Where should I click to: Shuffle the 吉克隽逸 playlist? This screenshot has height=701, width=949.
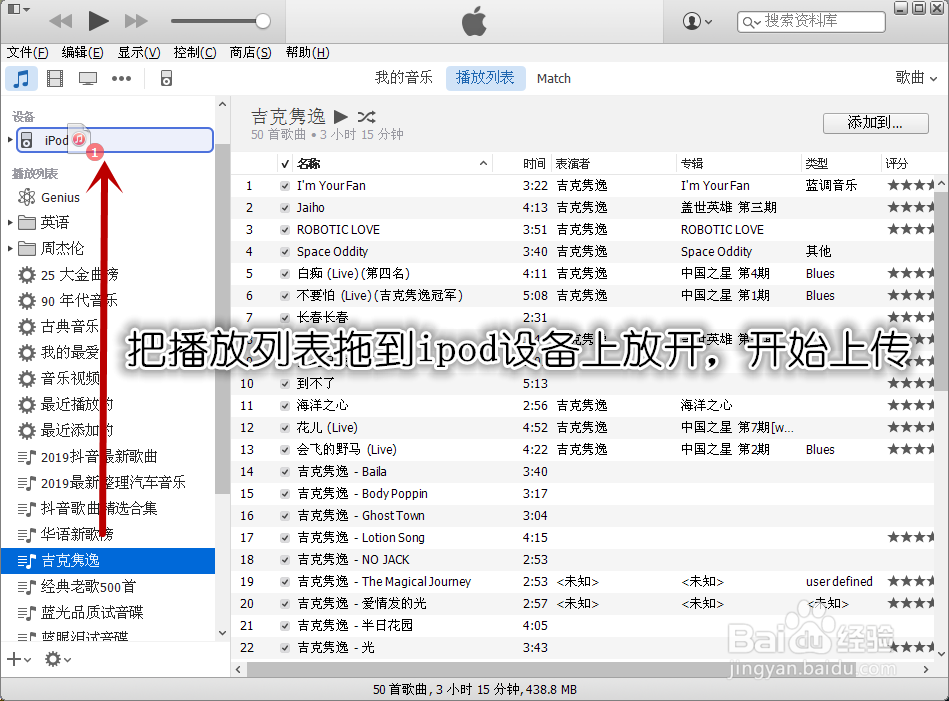tap(366, 116)
